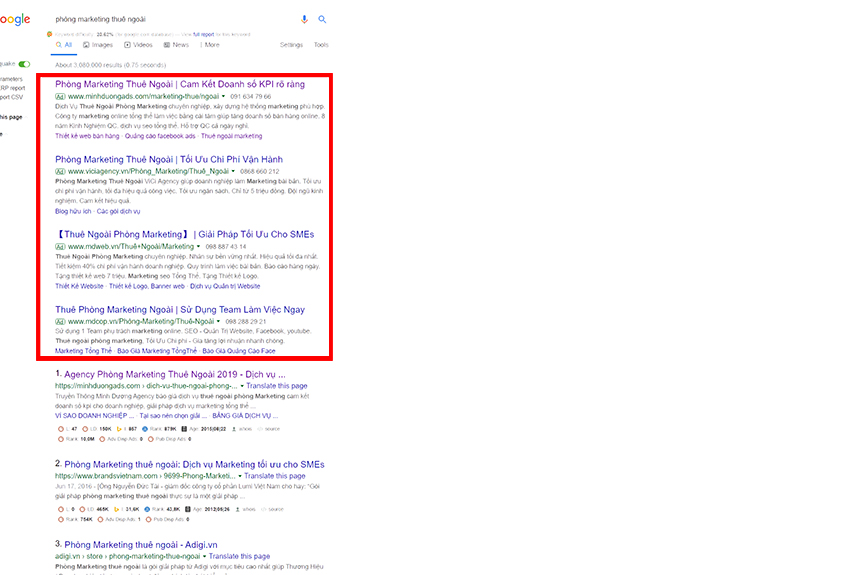Click the voice search microphone icon
The height and width of the screenshot is (575, 850).
304,19
